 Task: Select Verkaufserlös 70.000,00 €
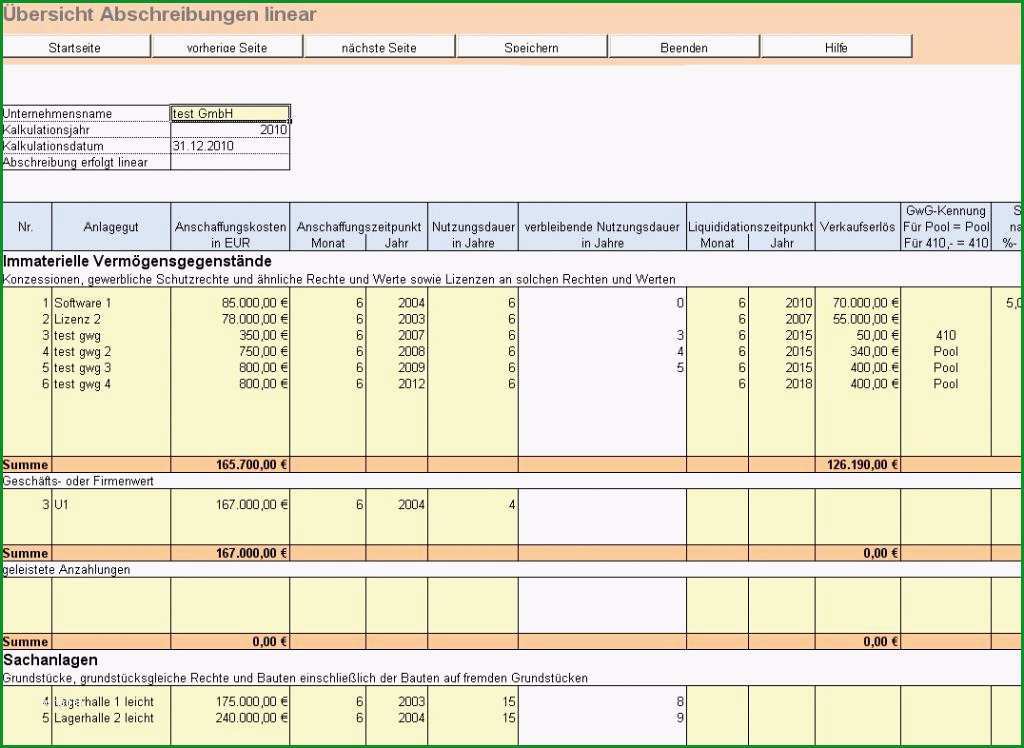point(857,303)
